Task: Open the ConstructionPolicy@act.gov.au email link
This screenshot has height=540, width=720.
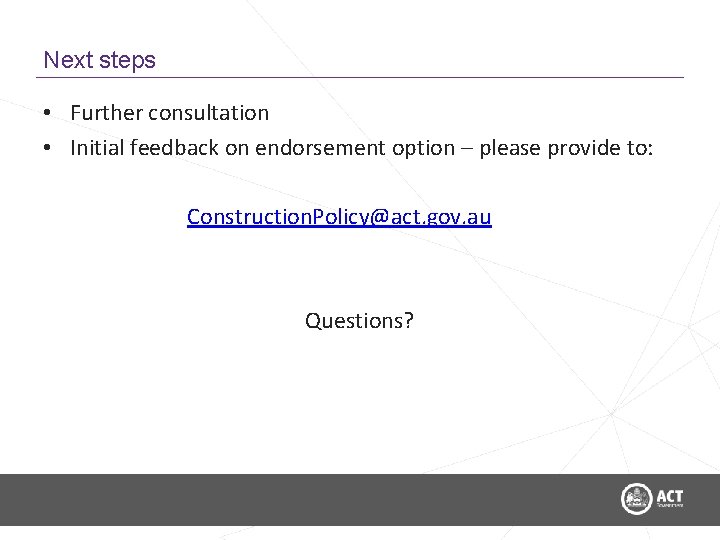Action: (339, 216)
